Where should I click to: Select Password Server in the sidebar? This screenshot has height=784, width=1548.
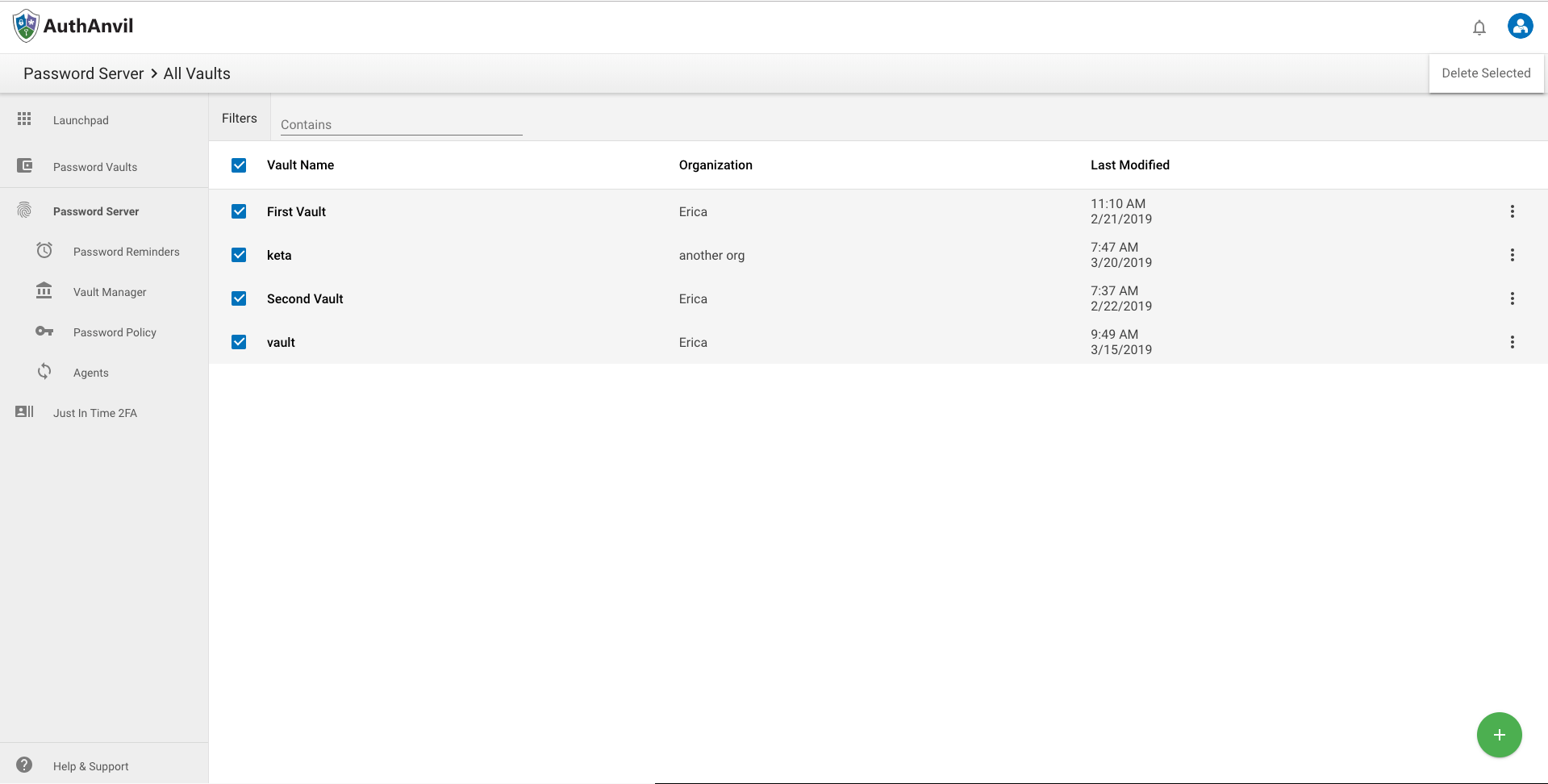(96, 211)
